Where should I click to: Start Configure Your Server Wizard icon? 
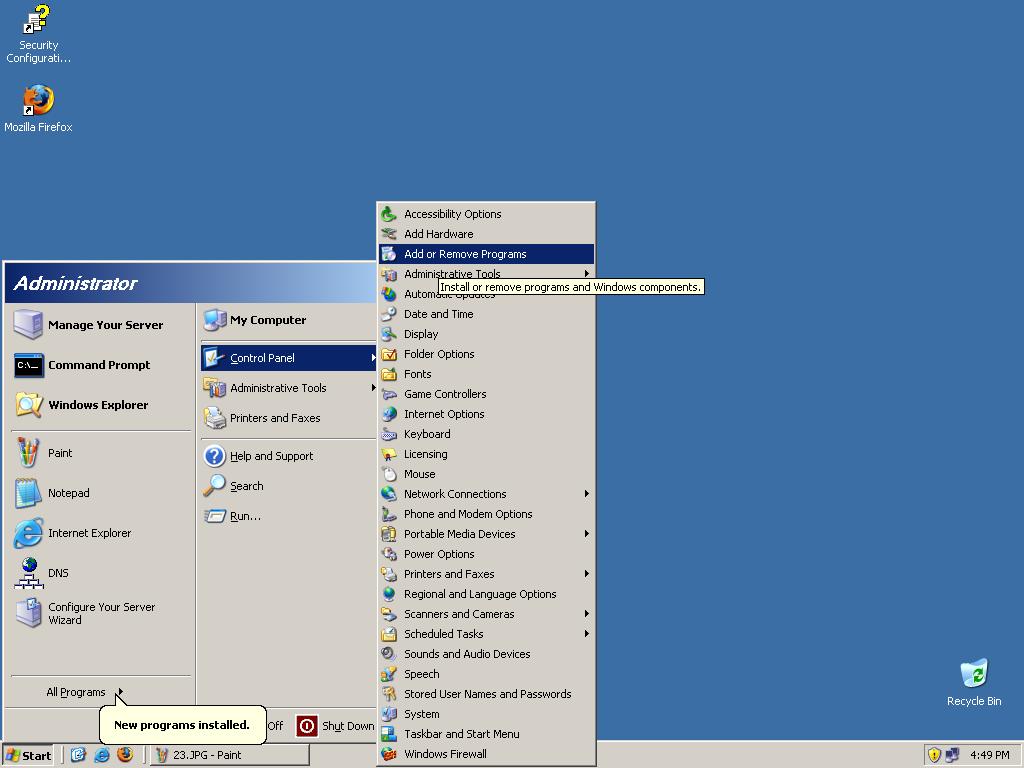point(28,613)
